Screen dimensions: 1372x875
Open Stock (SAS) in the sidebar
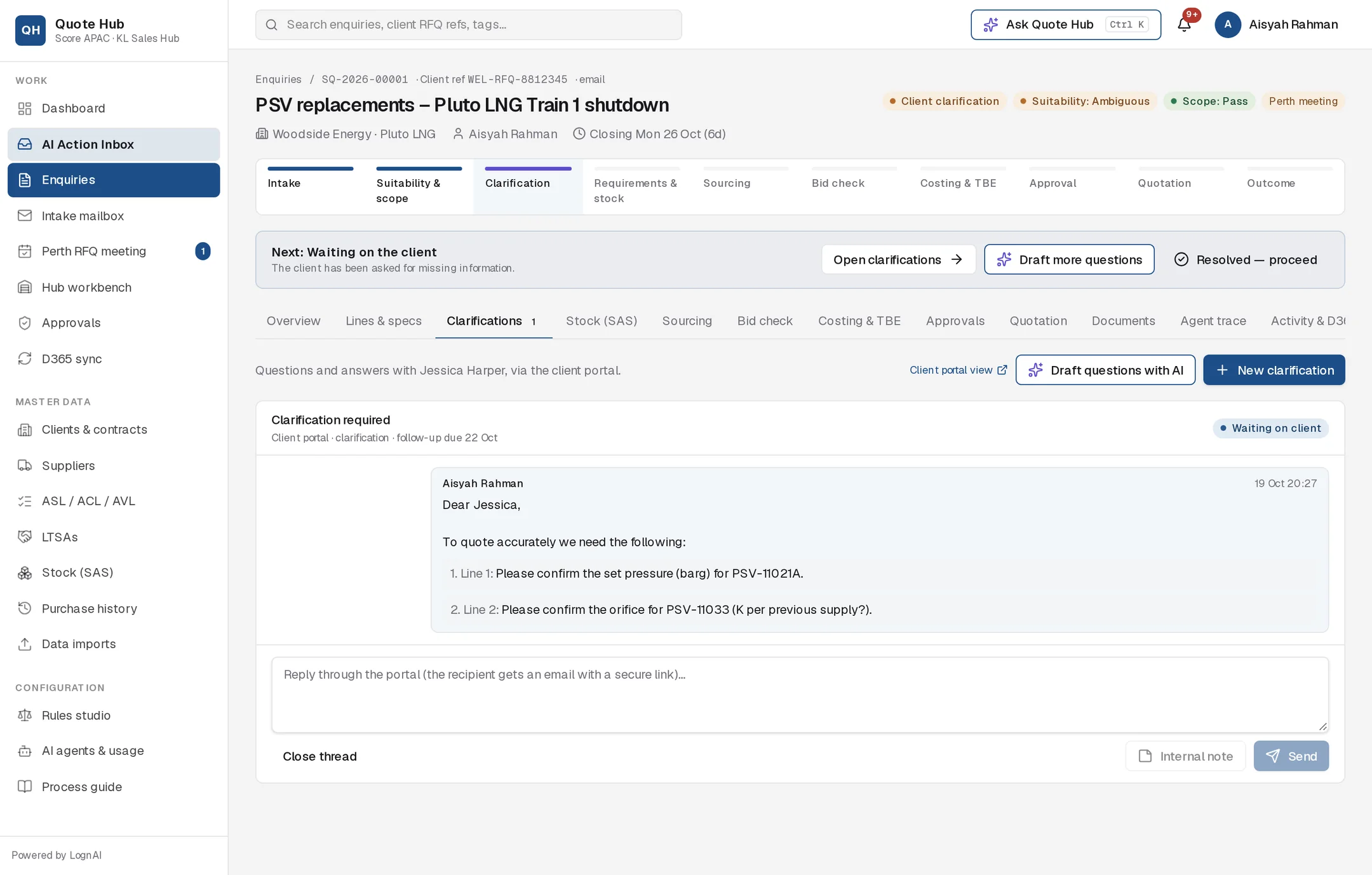tap(114, 573)
